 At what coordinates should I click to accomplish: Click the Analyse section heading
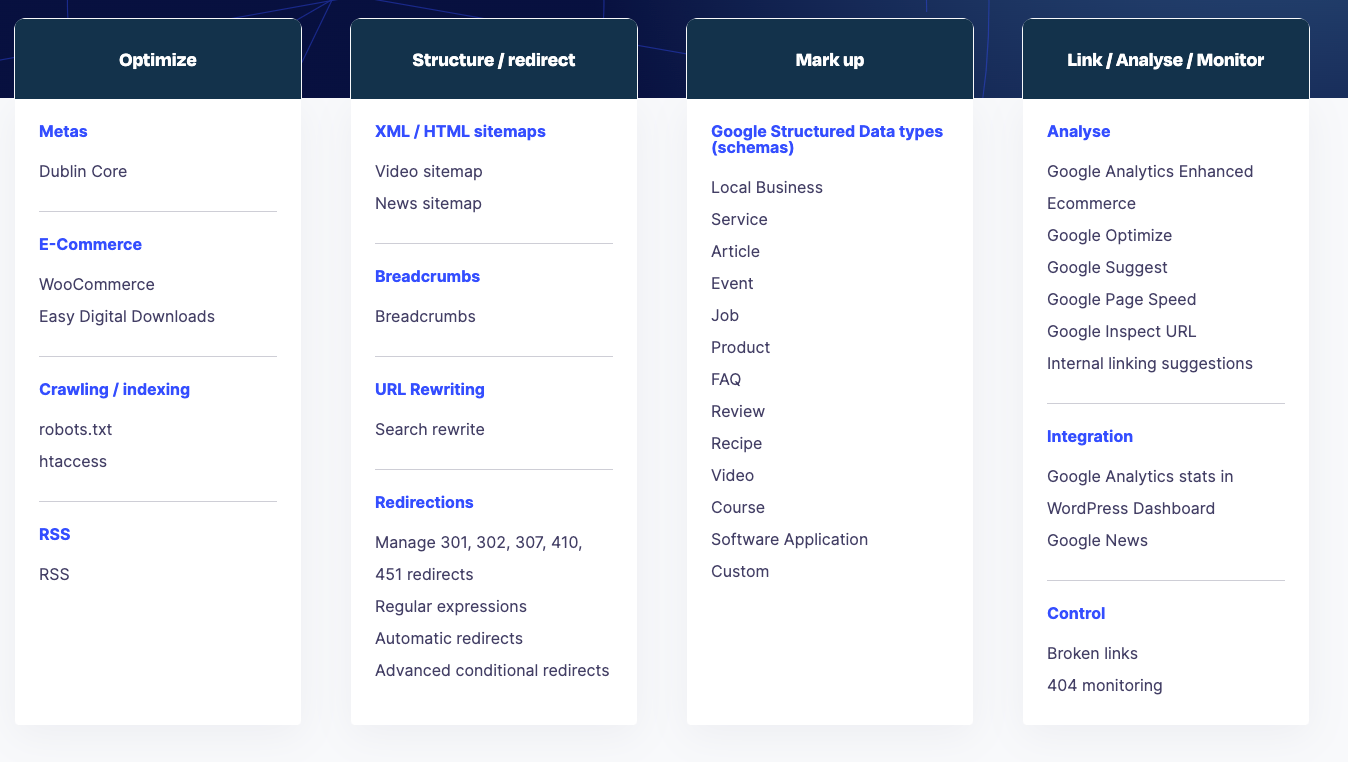click(x=1078, y=131)
